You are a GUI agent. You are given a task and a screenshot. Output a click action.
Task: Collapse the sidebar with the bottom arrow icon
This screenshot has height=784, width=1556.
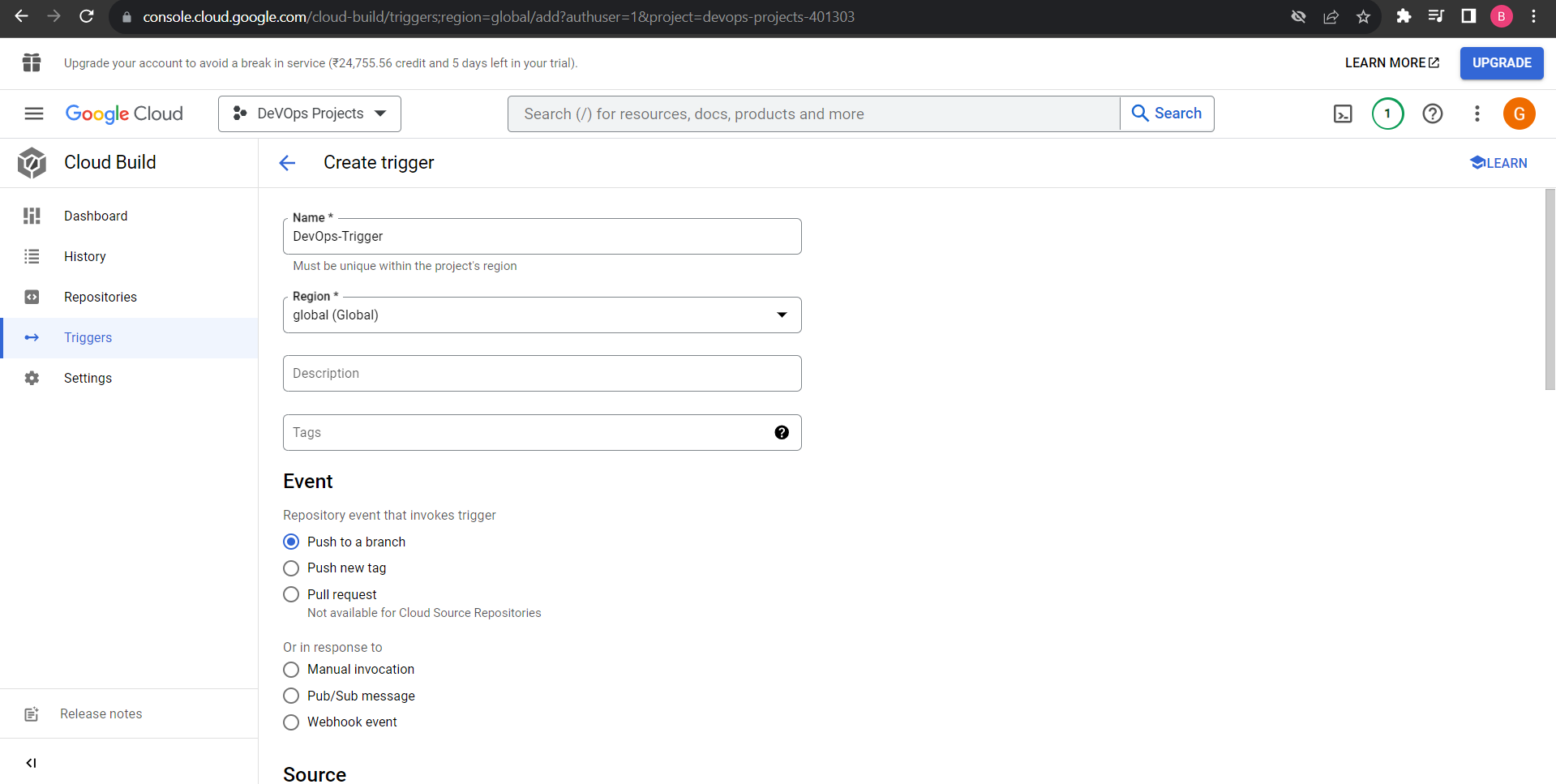31,763
